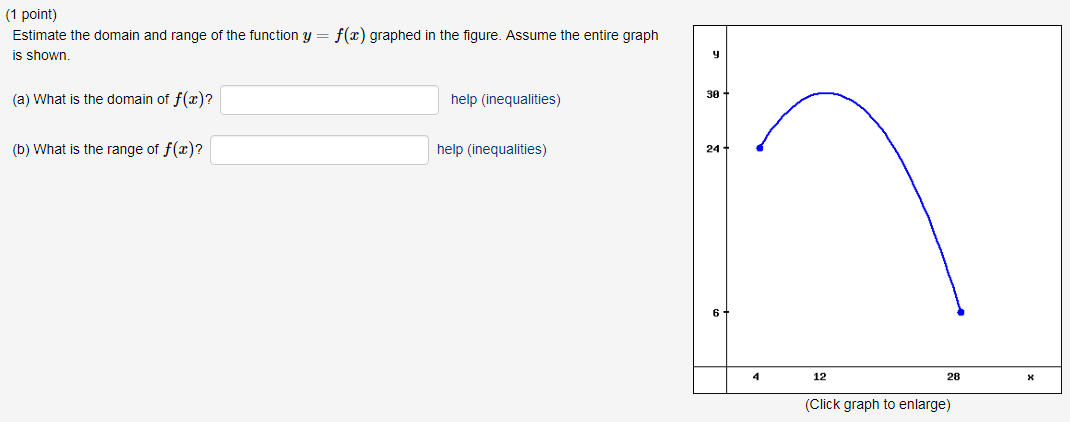The width and height of the screenshot is (1070, 422).
Task: Click the peak of the blue curve
Action: (x=826, y=93)
